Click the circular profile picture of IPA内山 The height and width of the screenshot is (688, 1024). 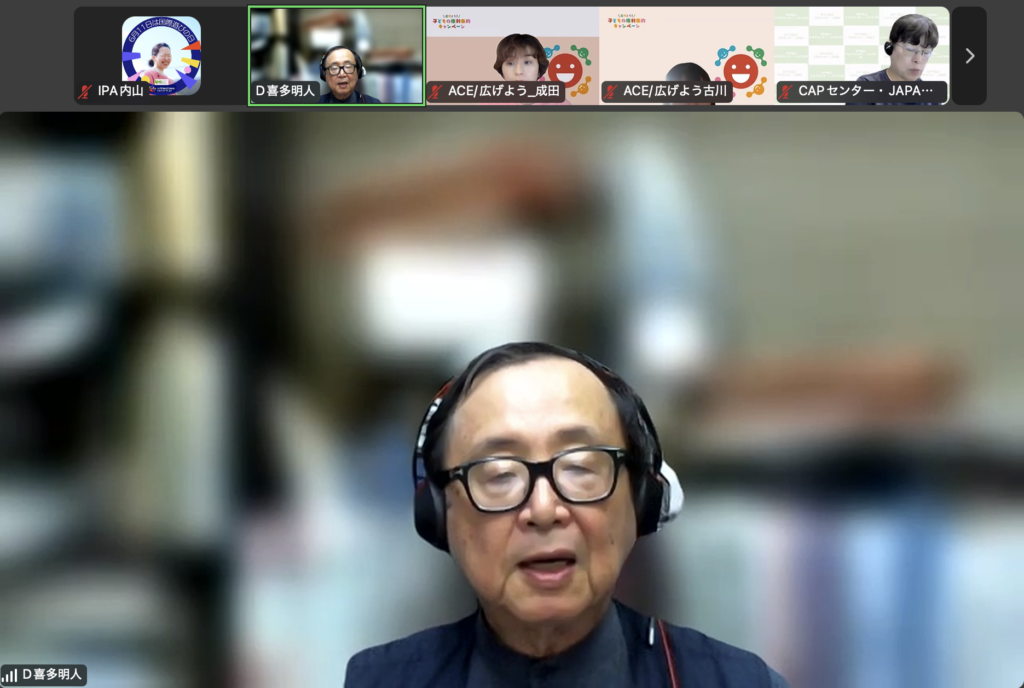(x=161, y=55)
